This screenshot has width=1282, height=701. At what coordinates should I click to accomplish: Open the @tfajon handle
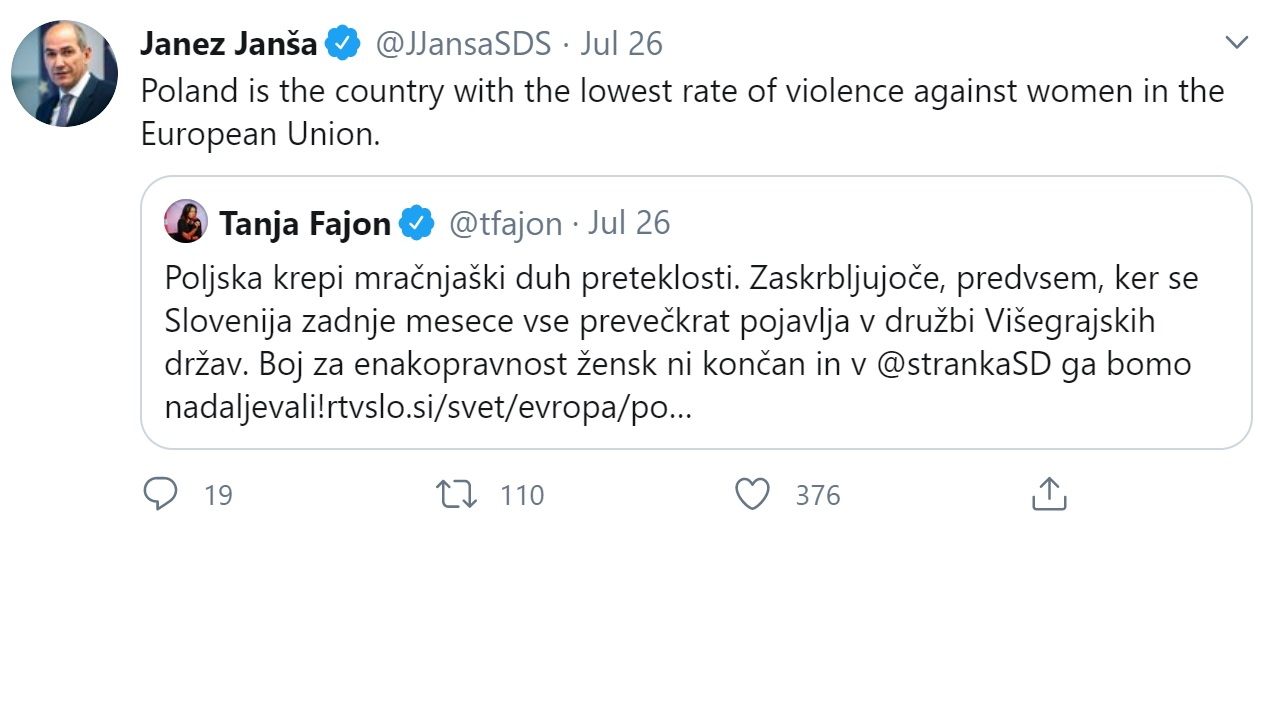(505, 223)
